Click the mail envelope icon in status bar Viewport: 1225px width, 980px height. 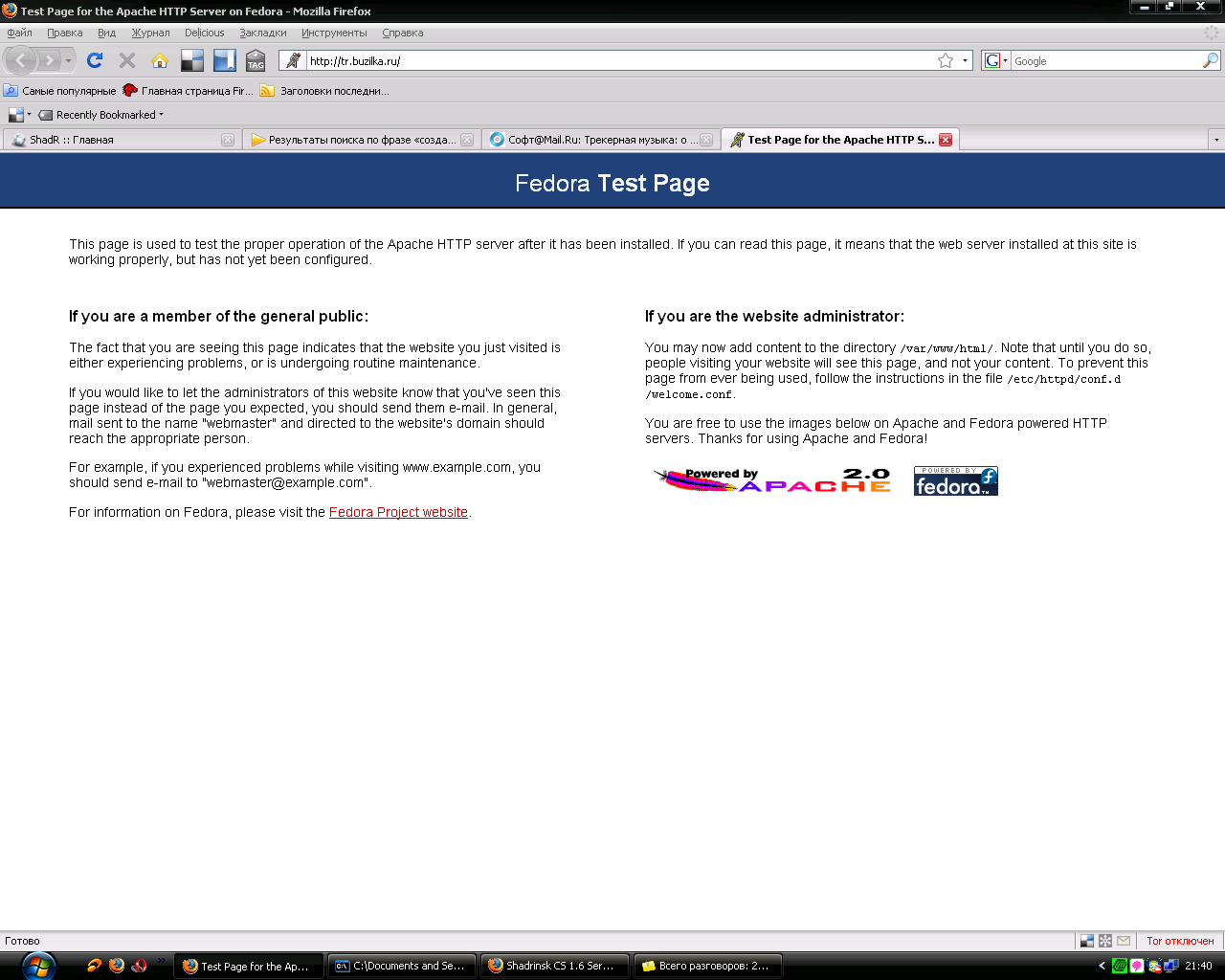[x=1124, y=941]
